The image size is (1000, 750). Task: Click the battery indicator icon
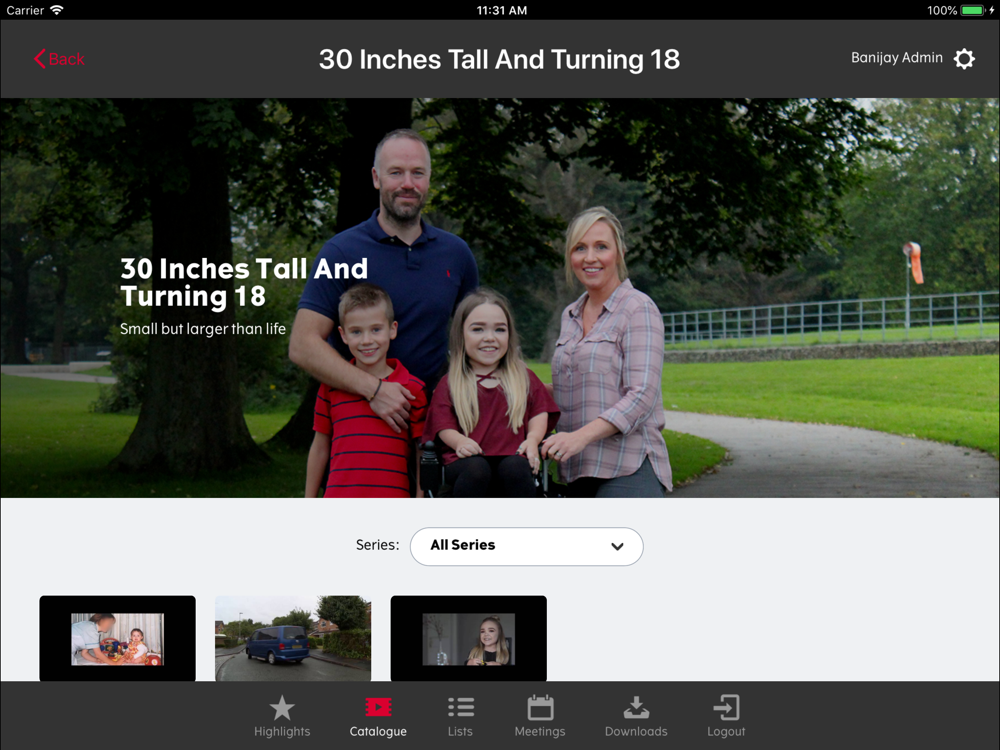point(973,10)
